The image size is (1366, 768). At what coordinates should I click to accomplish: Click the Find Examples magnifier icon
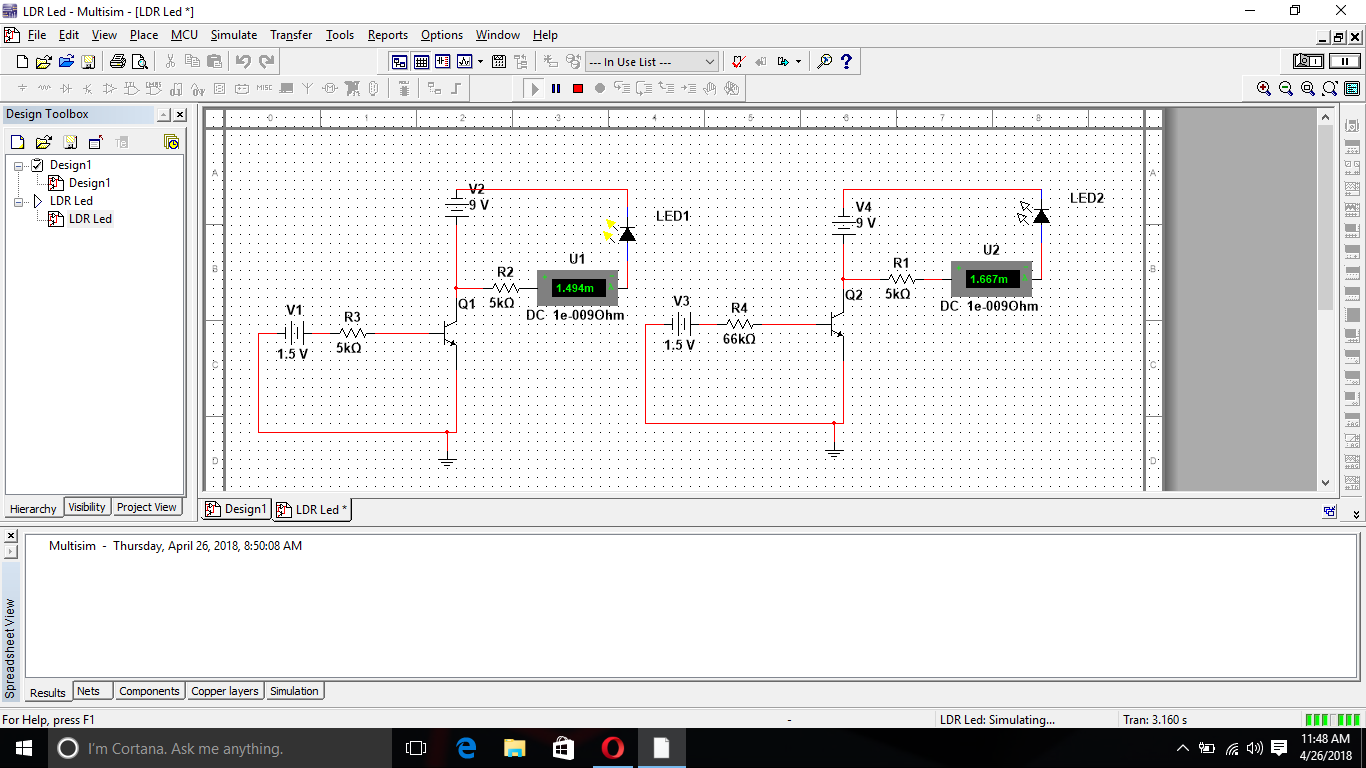click(825, 62)
